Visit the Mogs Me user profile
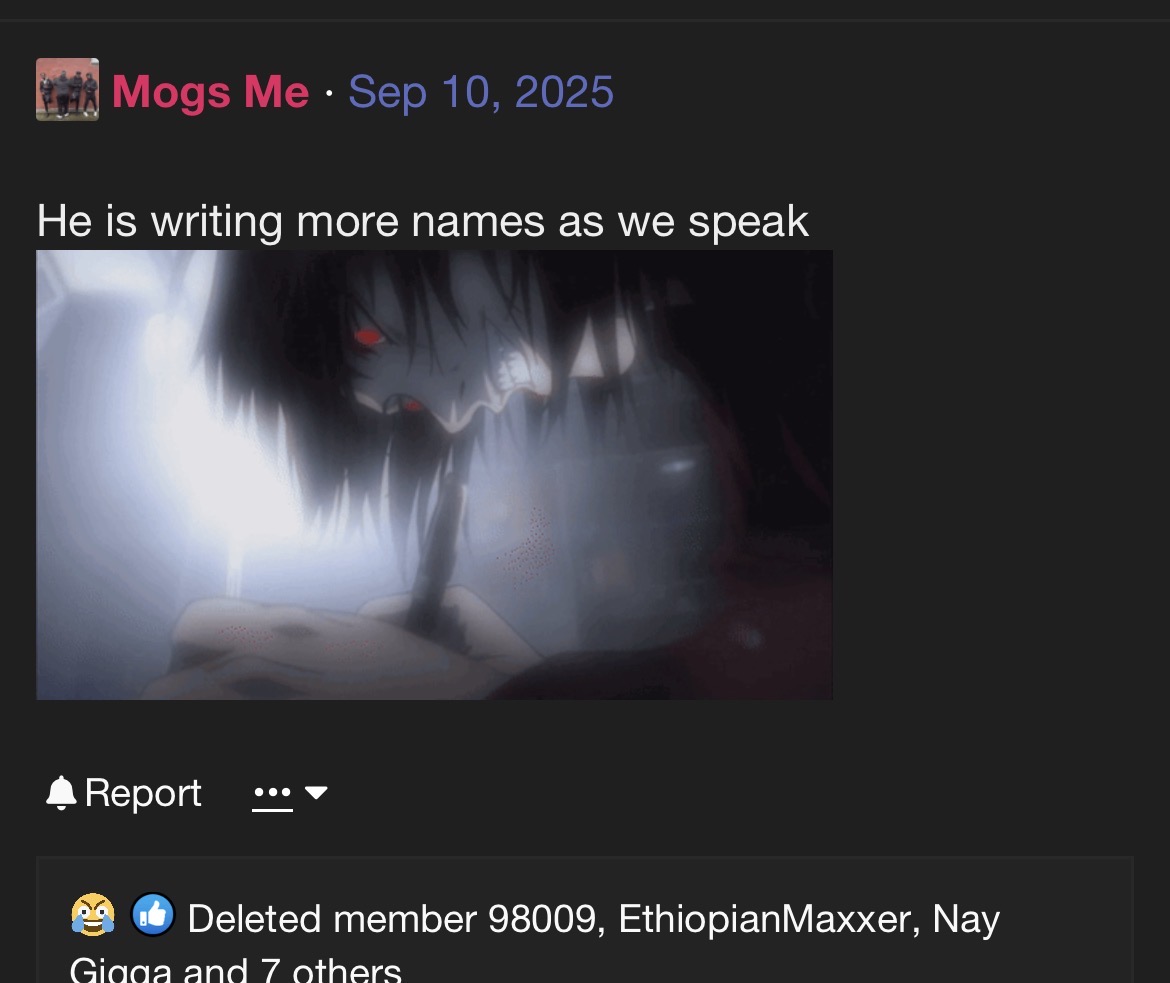This screenshot has width=1170, height=983. point(210,92)
